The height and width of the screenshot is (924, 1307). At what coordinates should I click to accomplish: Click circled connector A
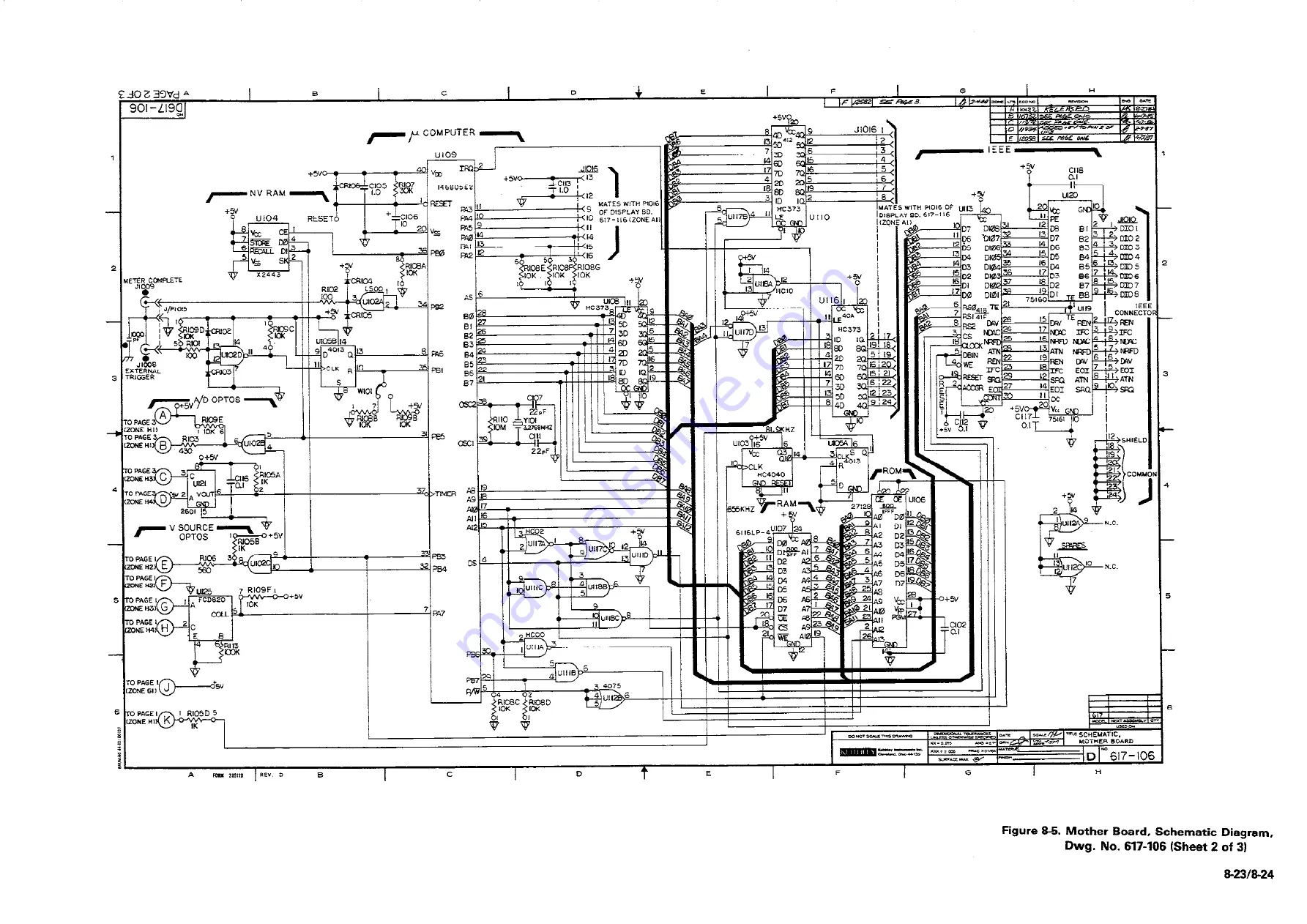(x=163, y=416)
